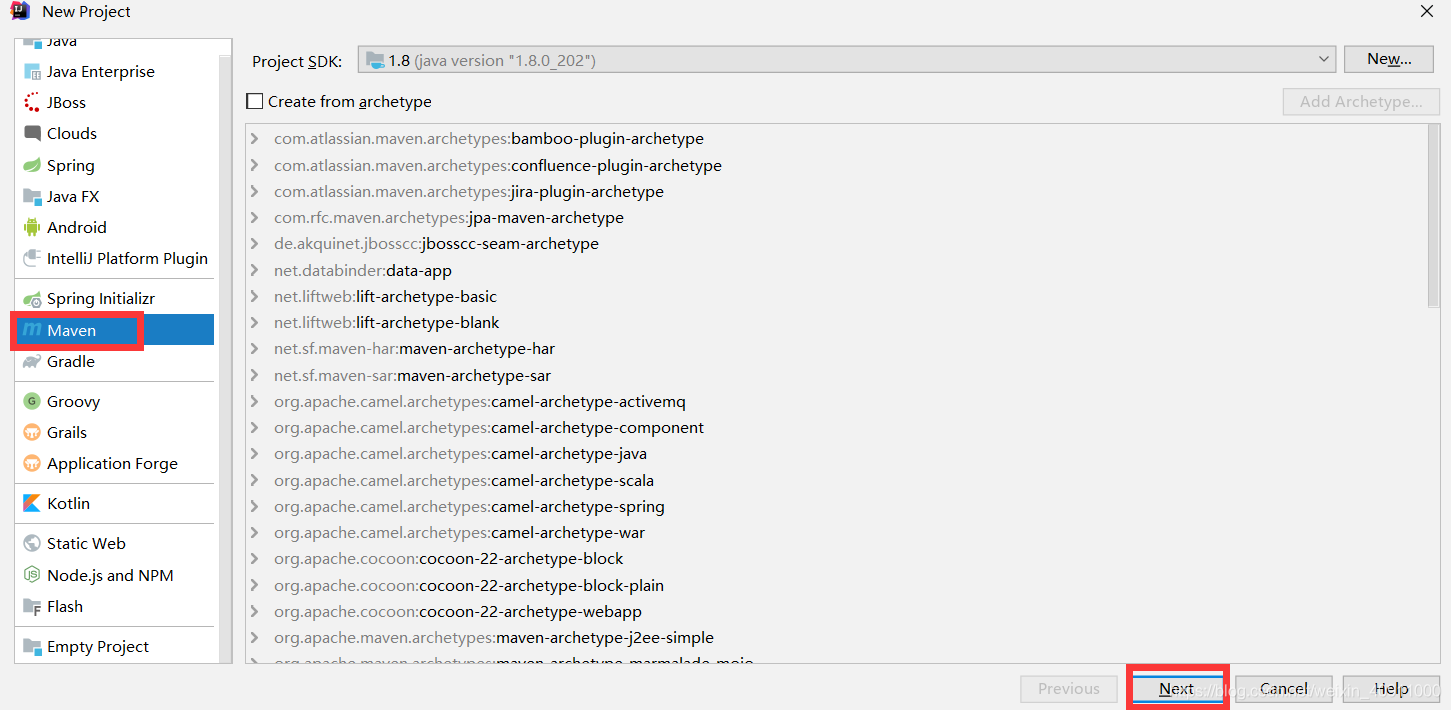Click the Application Forge icon
Screen dimensions: 1451x710
[x=32, y=464]
